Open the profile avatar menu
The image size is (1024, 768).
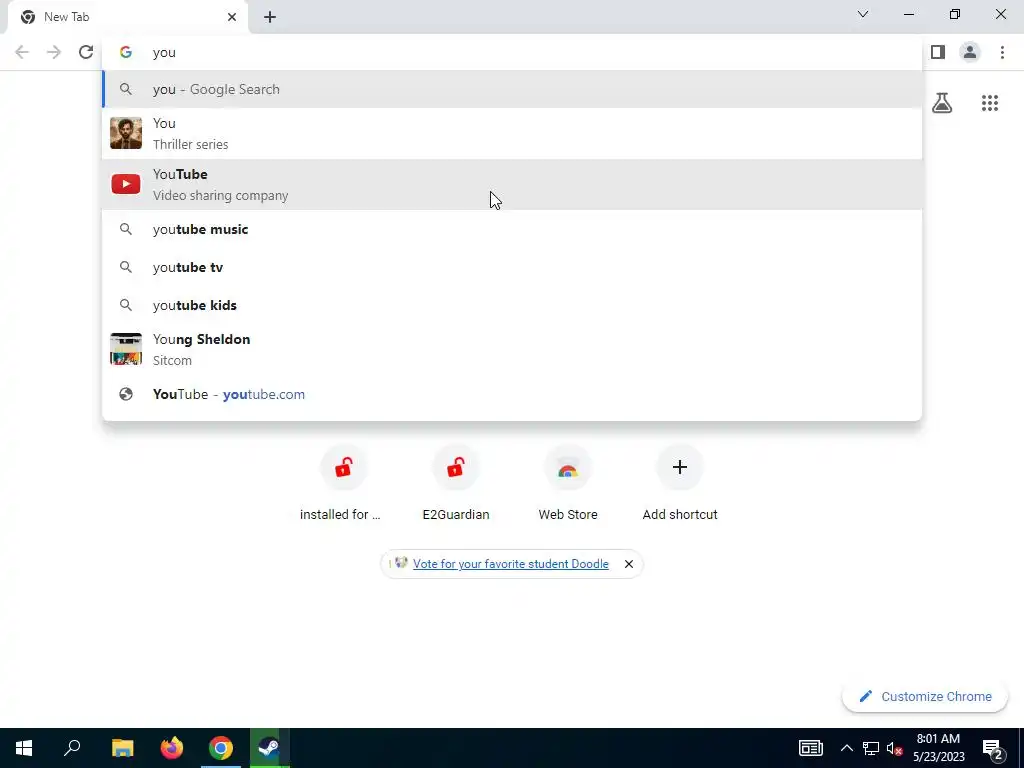(x=970, y=52)
